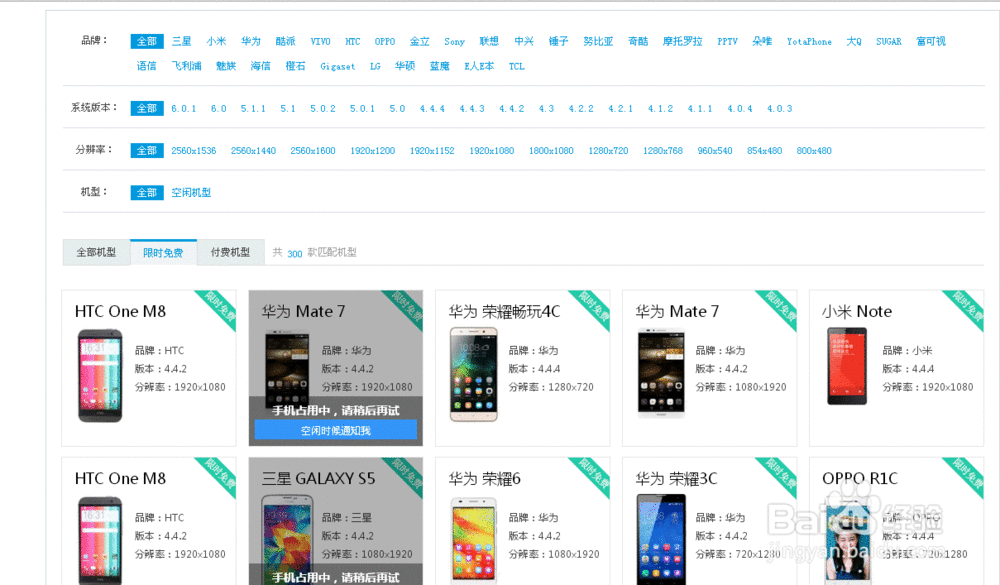
Task: Filter by system version 4.3
Action: (x=547, y=108)
